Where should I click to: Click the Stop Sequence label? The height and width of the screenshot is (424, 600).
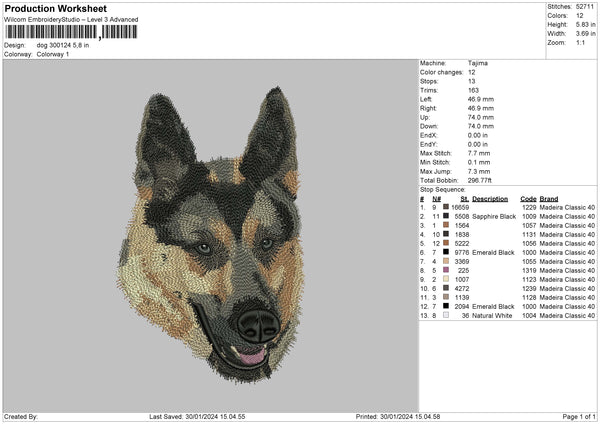coord(442,188)
